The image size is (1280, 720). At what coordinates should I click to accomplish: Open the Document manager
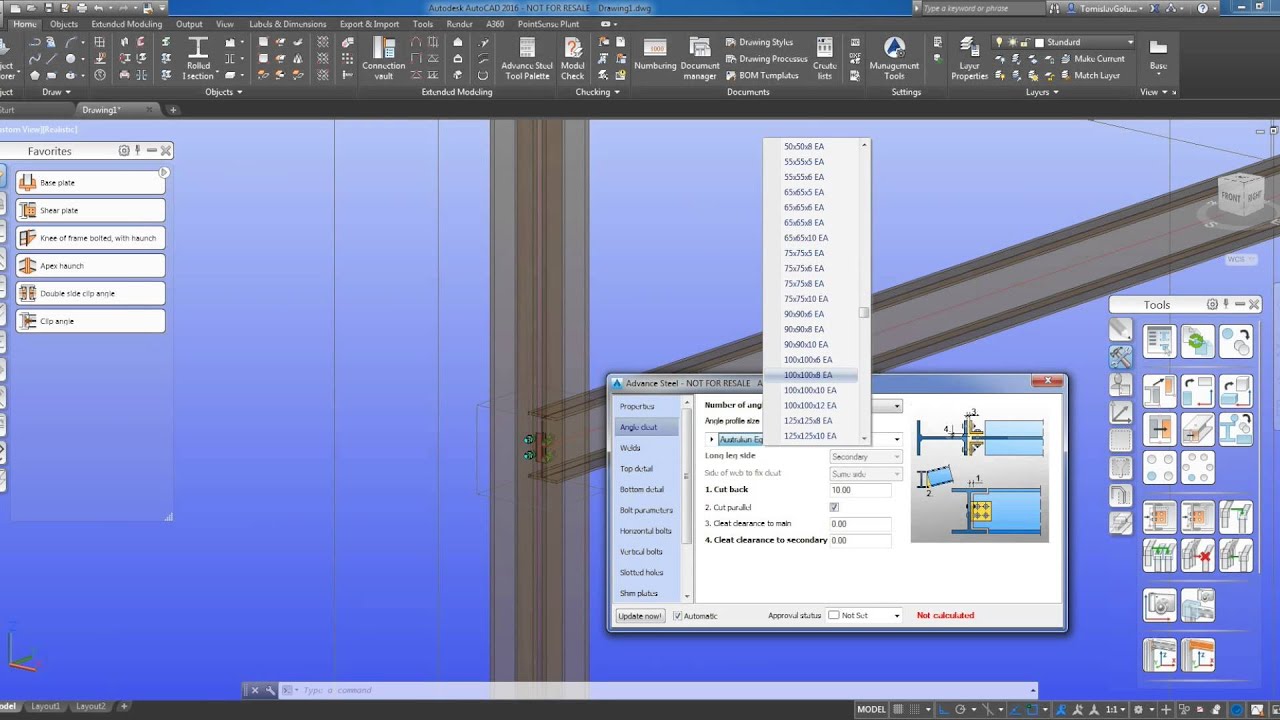pyautogui.click(x=700, y=58)
